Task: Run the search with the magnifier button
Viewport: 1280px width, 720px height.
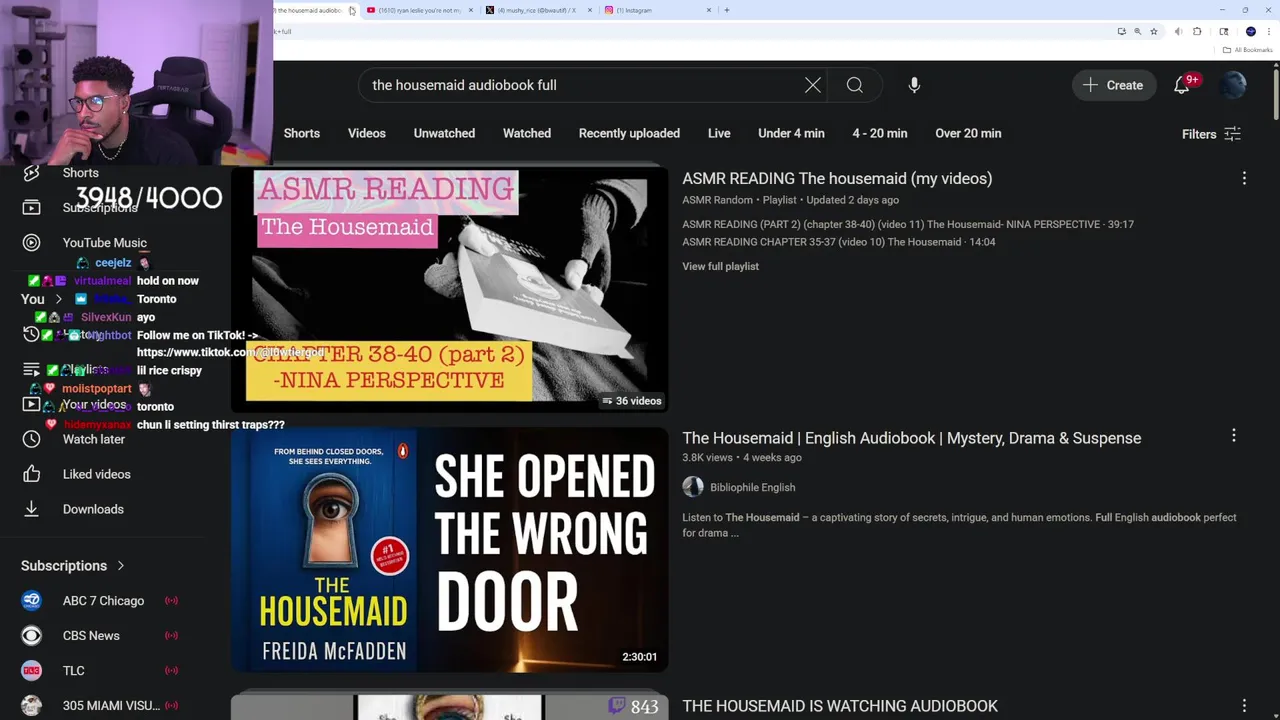Action: pyautogui.click(x=855, y=85)
